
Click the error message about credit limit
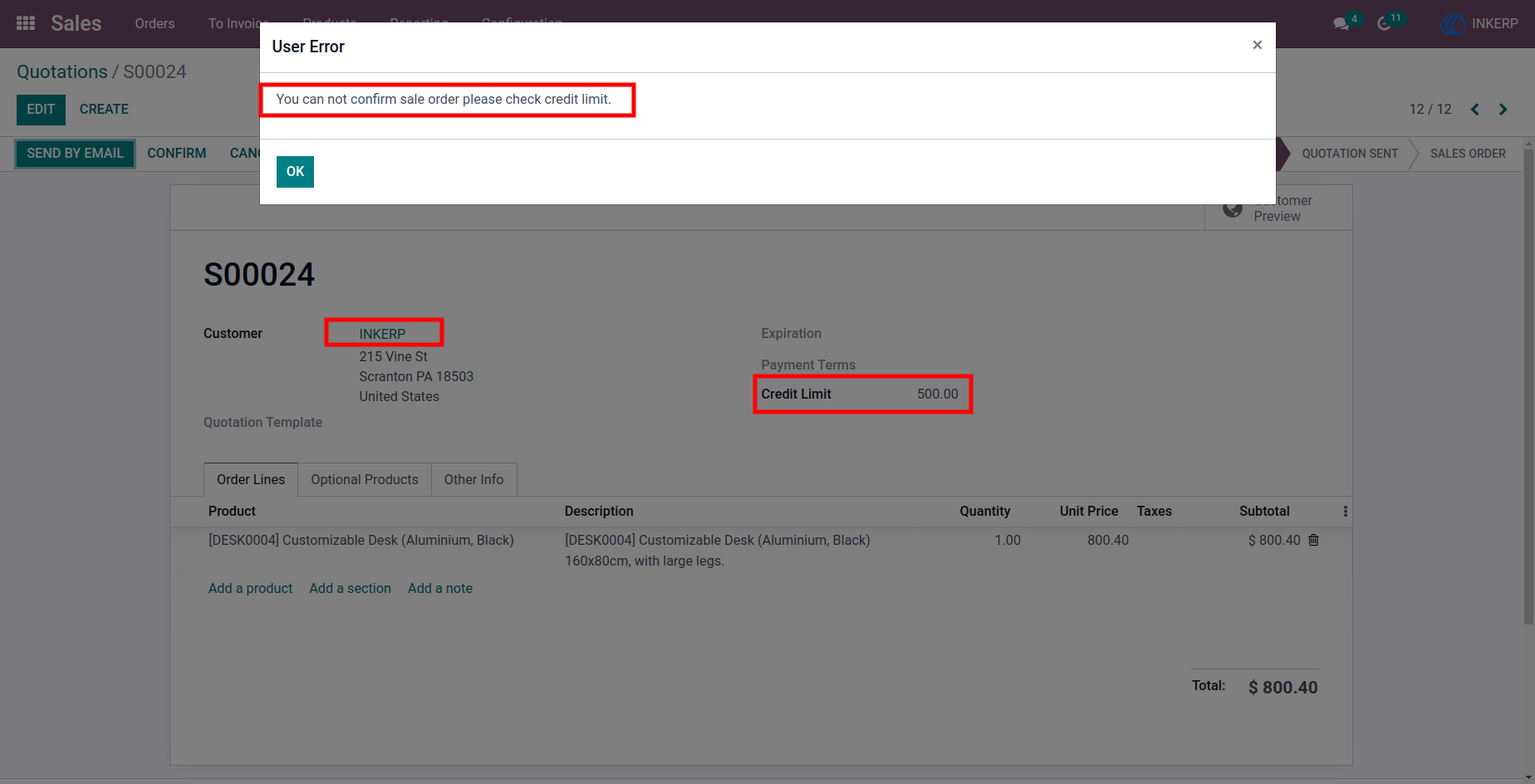(x=444, y=100)
